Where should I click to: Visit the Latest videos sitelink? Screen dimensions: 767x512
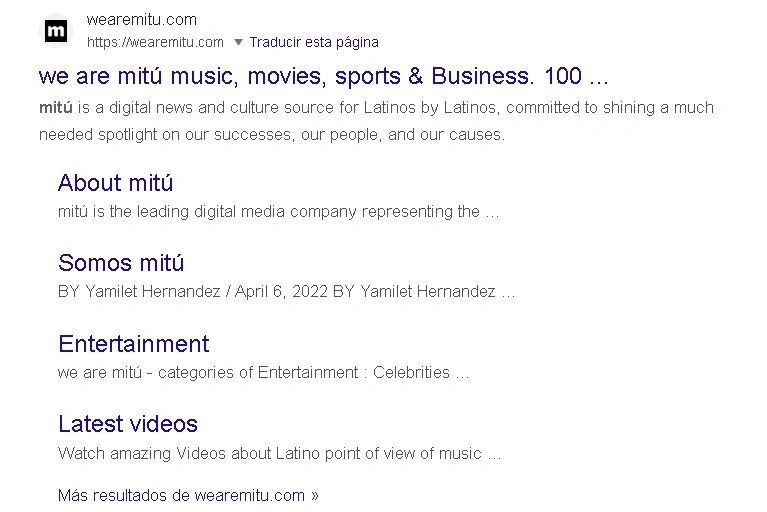[128, 424]
